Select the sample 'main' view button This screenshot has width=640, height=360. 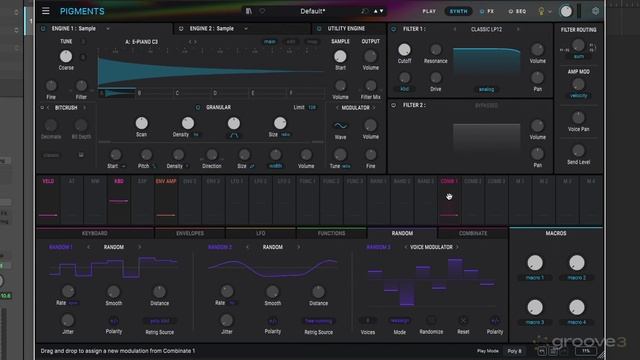point(269,42)
